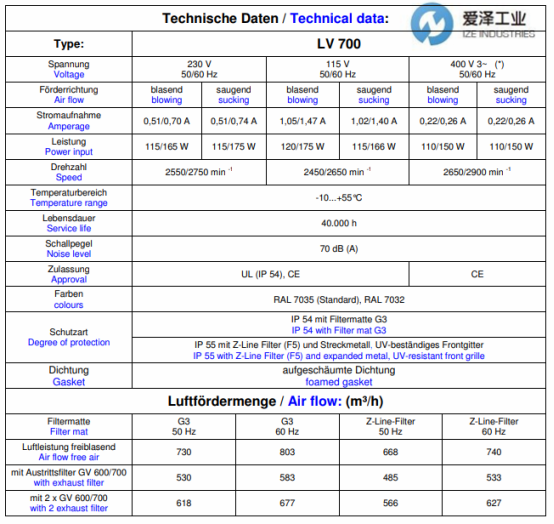Click free air flow value '803'
This screenshot has width=554, height=524.
click(x=287, y=452)
